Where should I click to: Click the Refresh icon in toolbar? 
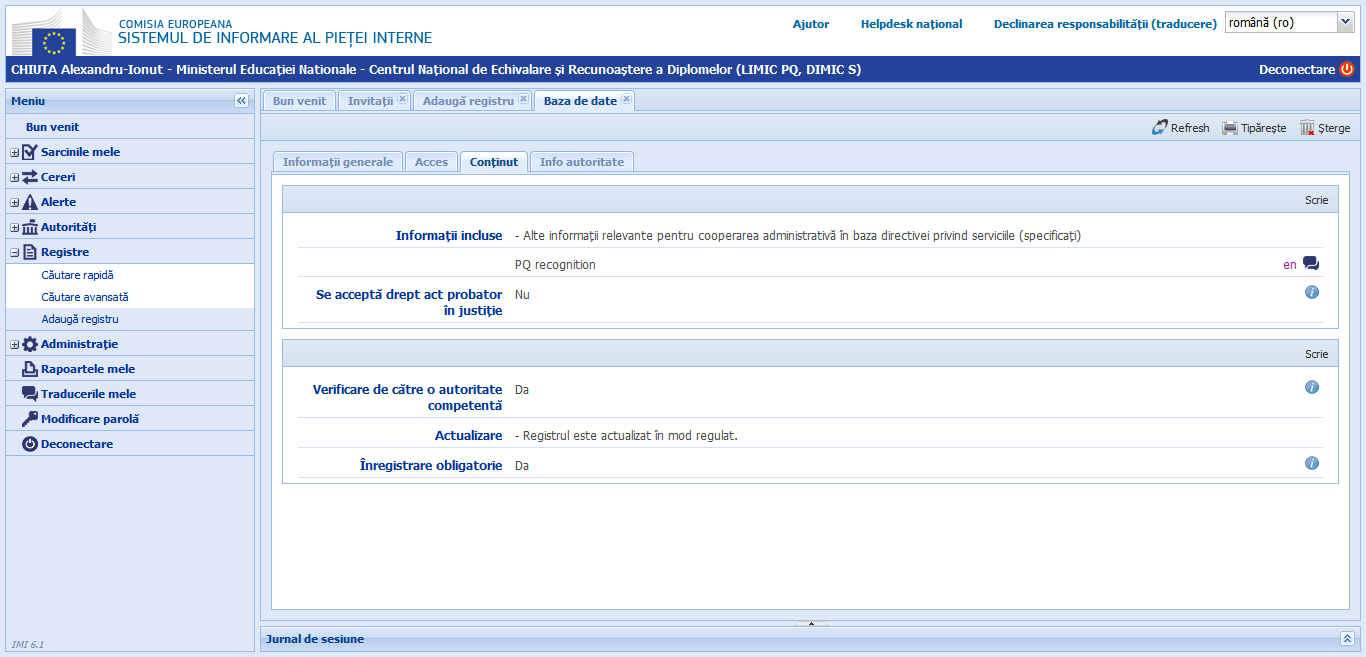(1160, 128)
